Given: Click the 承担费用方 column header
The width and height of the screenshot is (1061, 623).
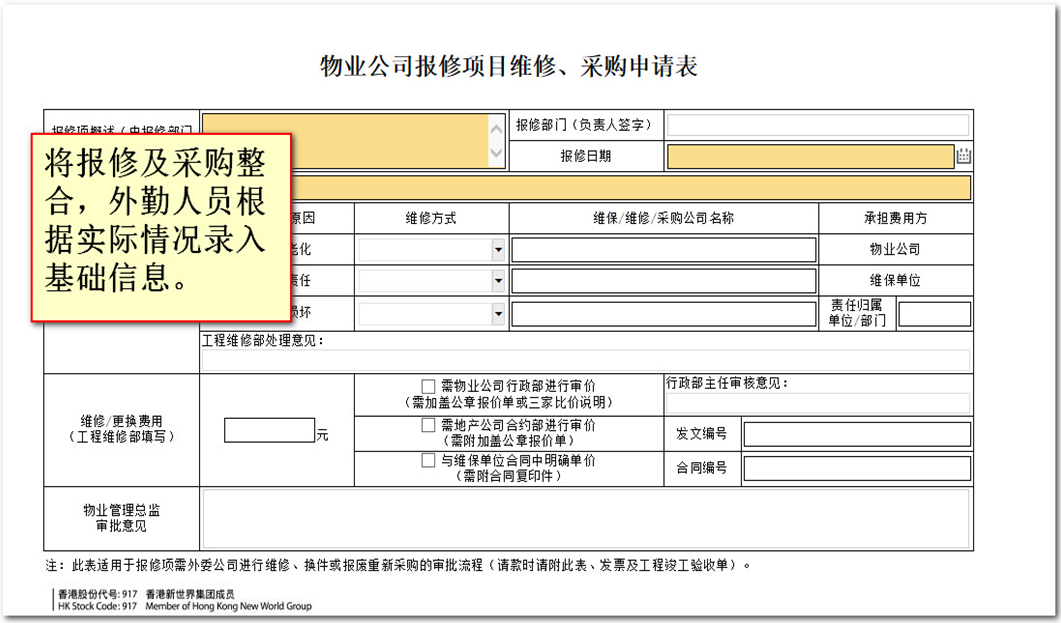Looking at the screenshot, I should point(895,218).
